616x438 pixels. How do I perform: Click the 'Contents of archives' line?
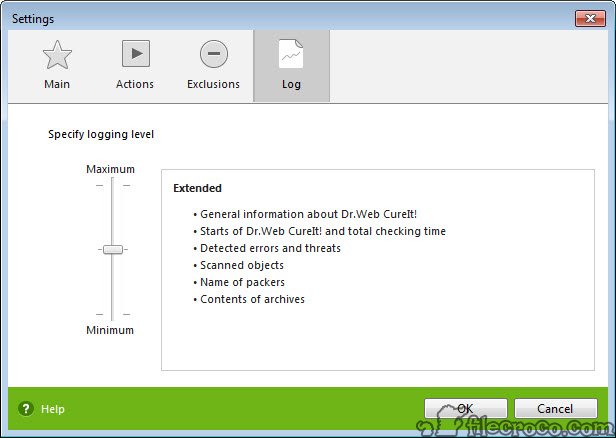252,299
